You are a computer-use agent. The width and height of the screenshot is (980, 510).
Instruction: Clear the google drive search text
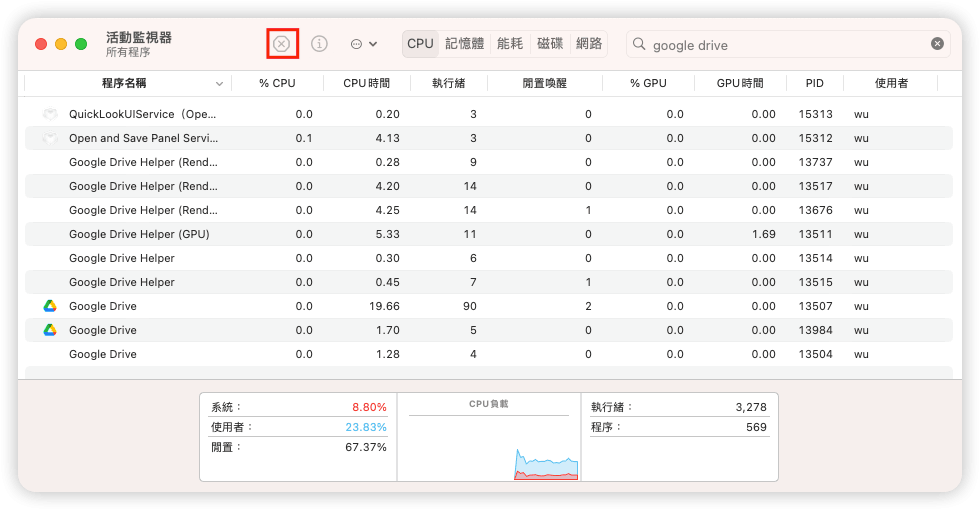938,44
